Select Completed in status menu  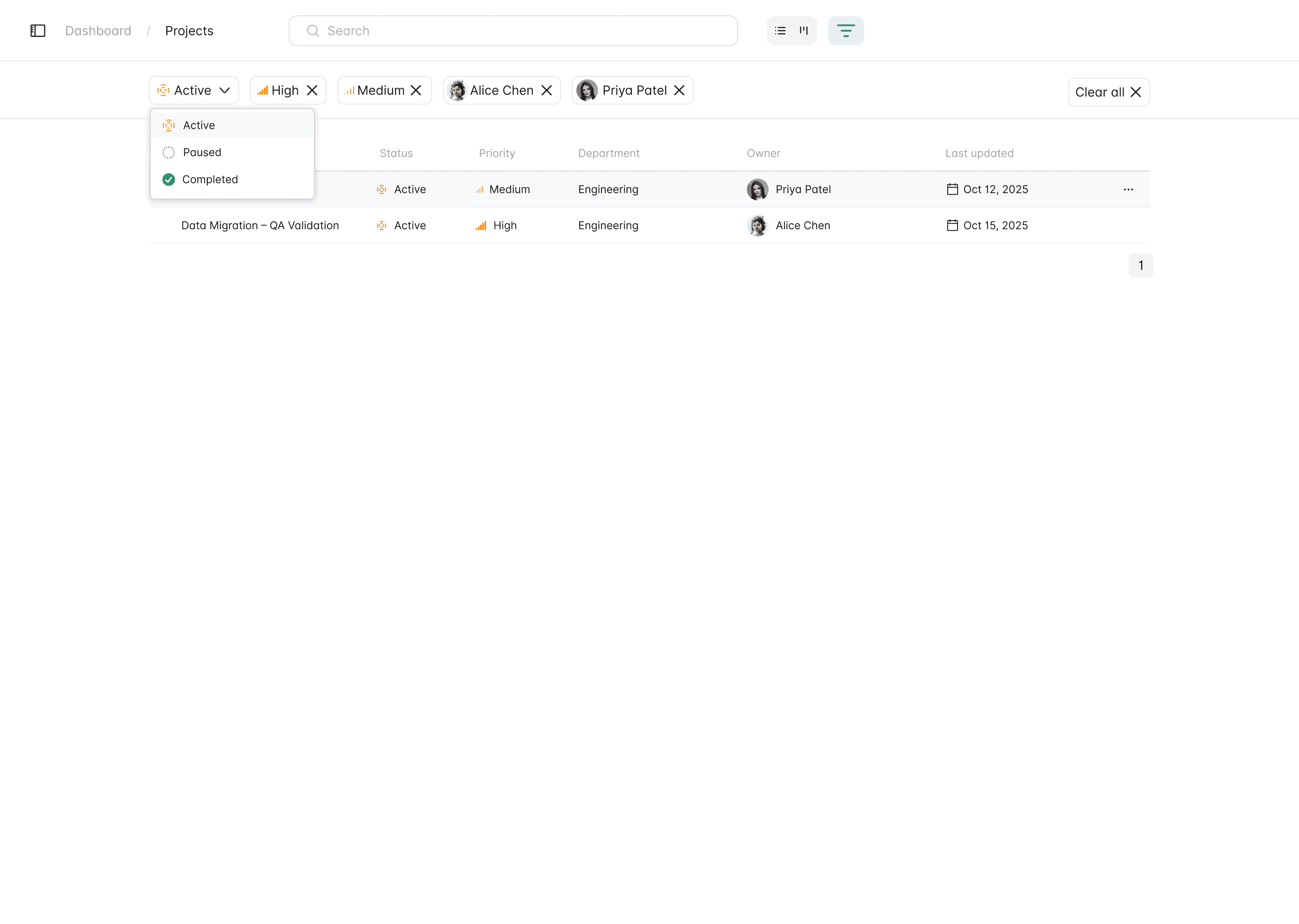tap(210, 179)
